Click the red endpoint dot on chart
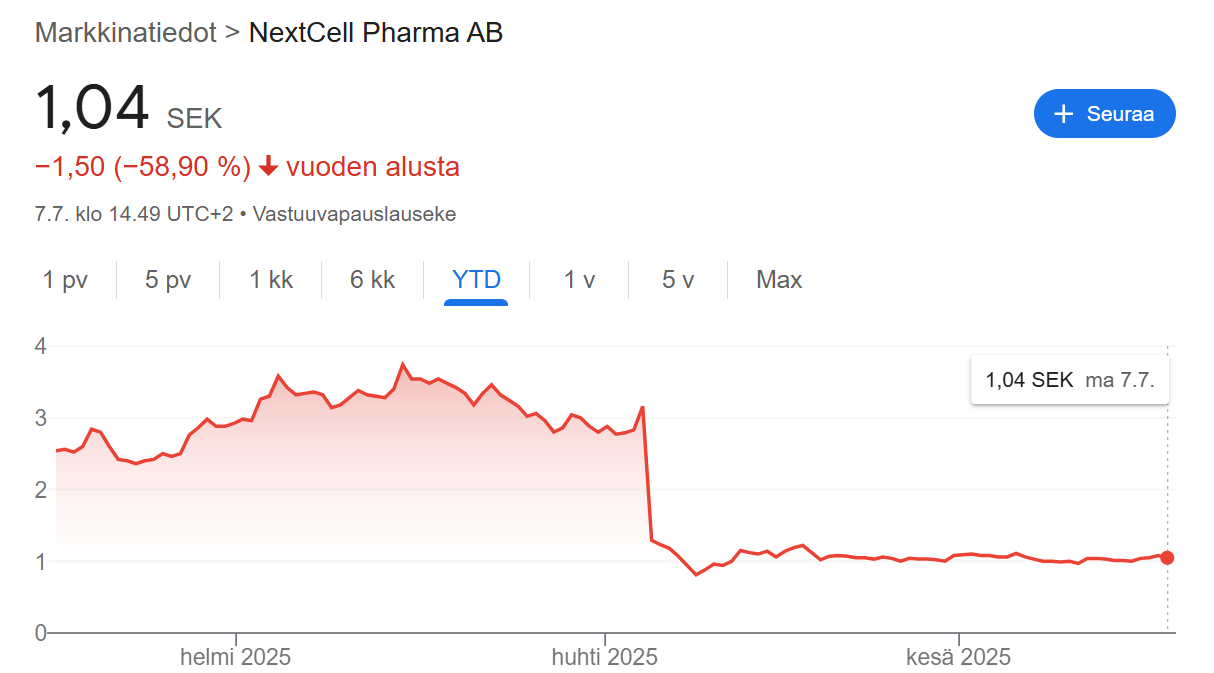 (x=1167, y=558)
